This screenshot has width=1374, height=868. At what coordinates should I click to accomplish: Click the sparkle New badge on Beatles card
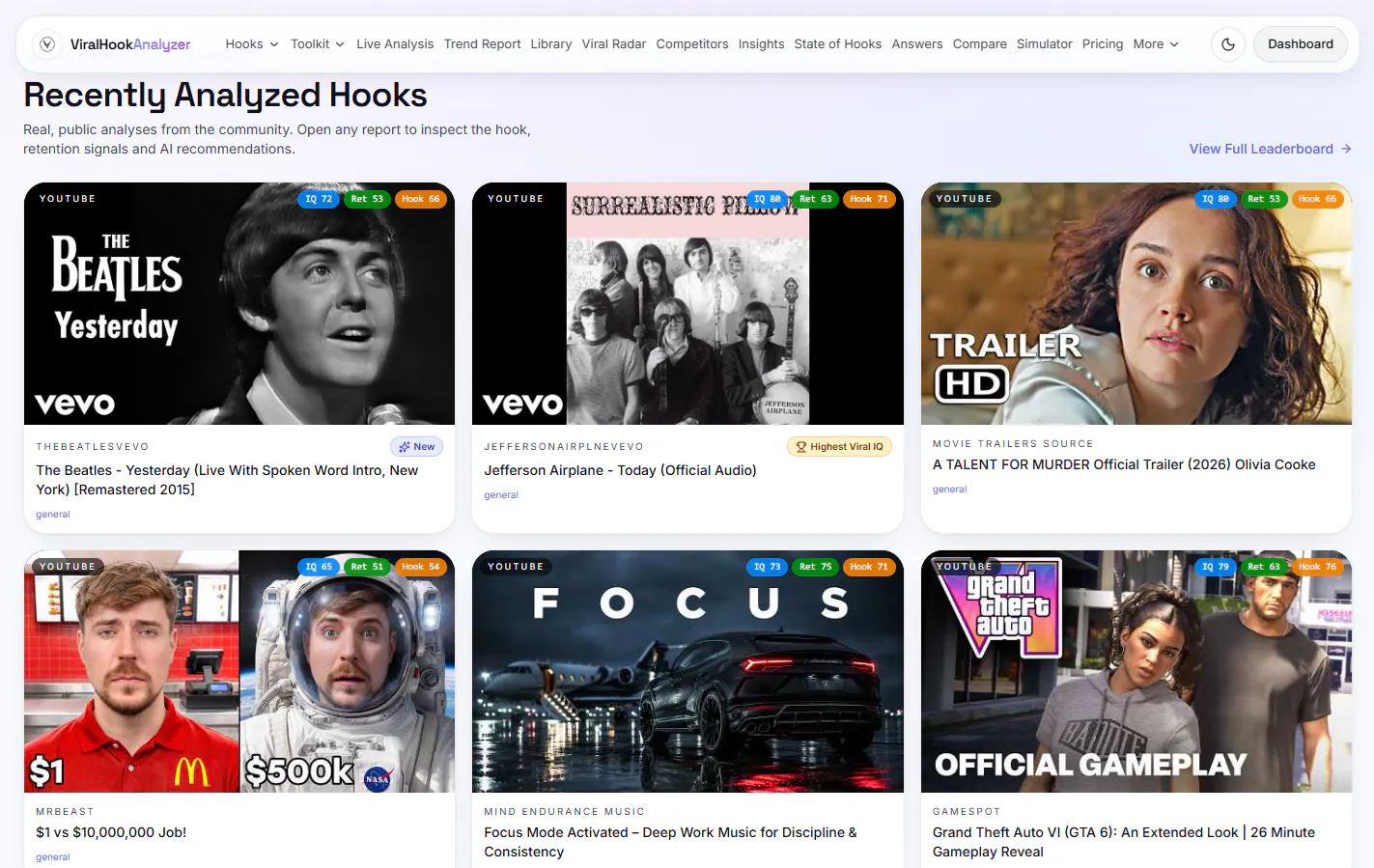click(417, 447)
